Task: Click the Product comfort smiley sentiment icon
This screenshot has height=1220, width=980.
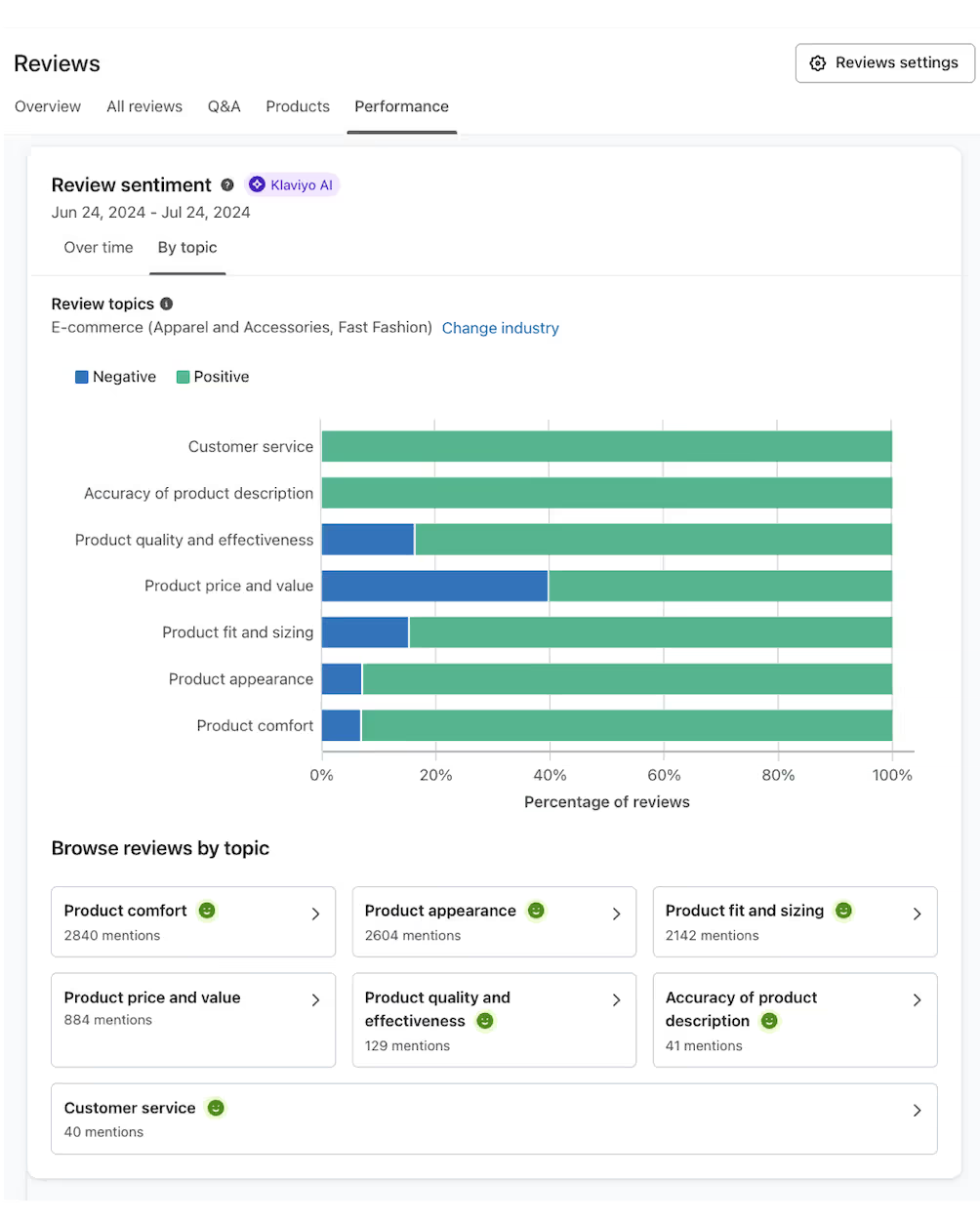Action: (x=207, y=911)
